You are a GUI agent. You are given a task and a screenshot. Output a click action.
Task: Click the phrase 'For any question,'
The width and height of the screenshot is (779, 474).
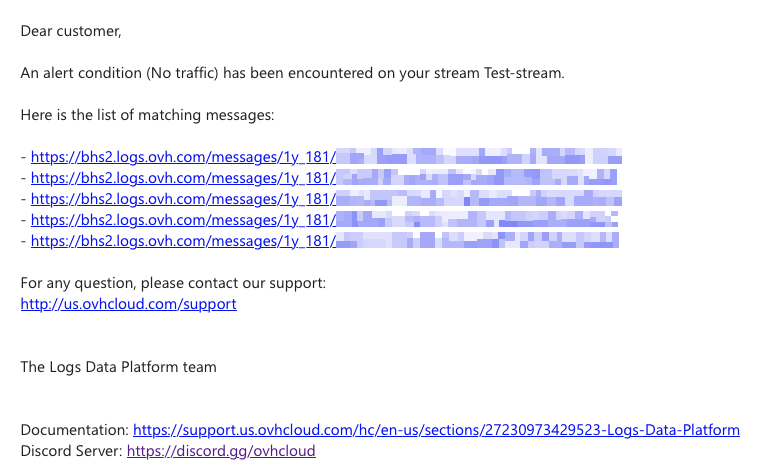(78, 283)
